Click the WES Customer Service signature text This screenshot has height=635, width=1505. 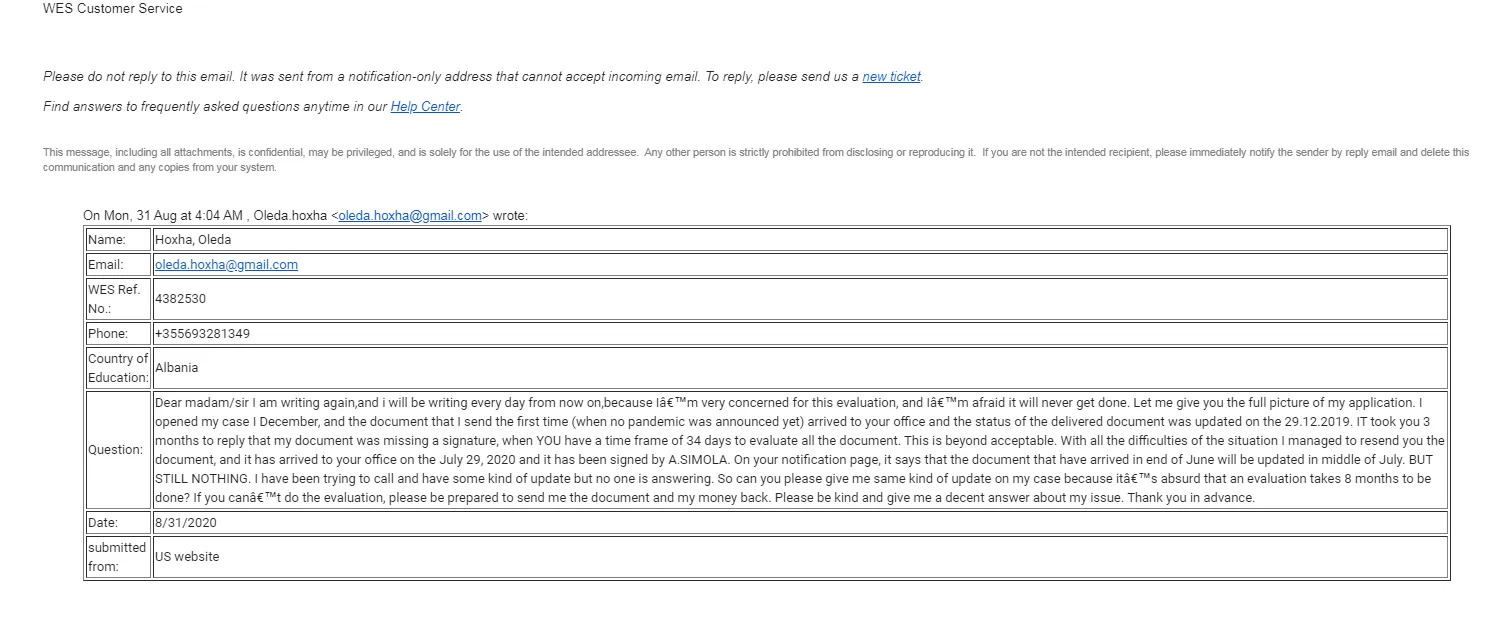click(x=112, y=9)
